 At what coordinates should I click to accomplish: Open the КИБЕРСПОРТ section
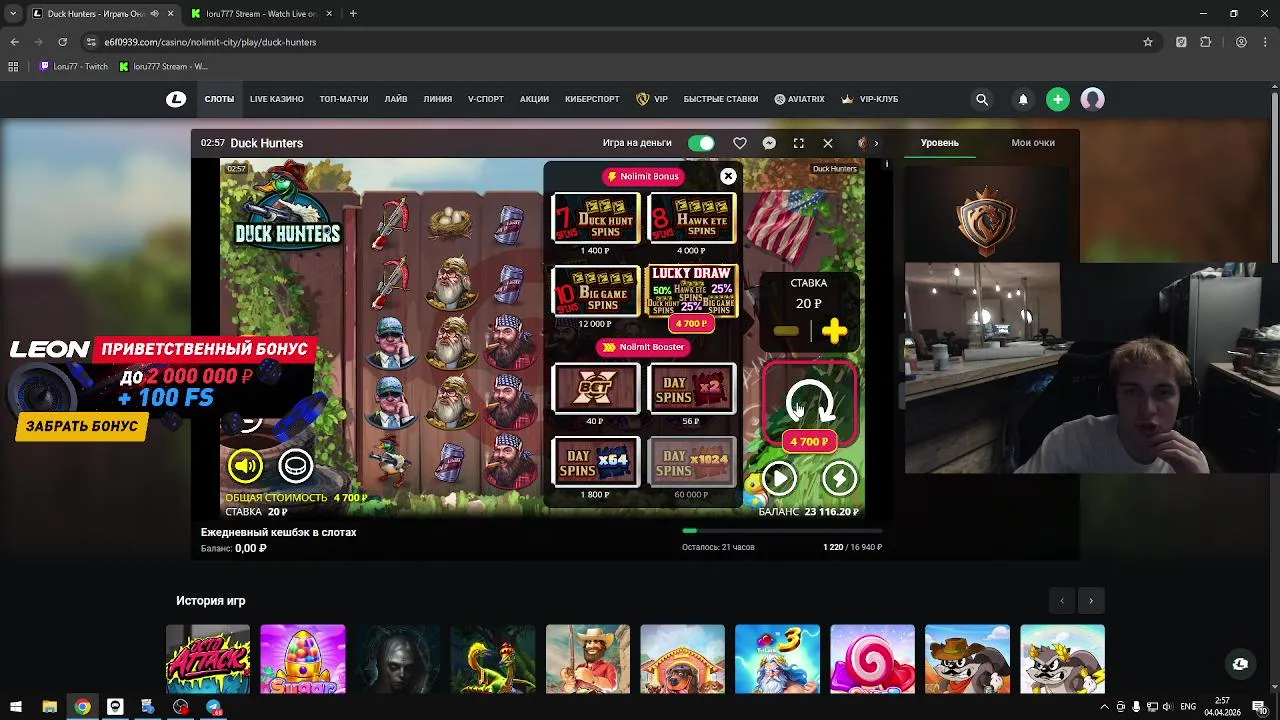(592, 99)
